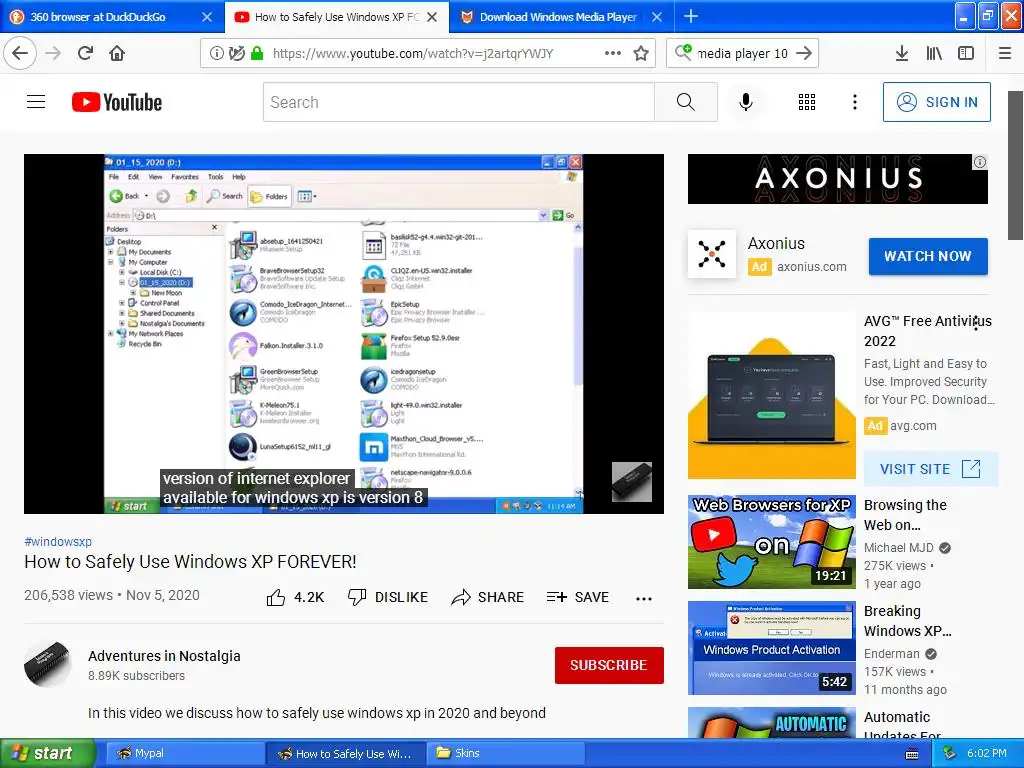1024x768 pixels.
Task: Open YouTube settings three-dot menu
Action: 855,102
